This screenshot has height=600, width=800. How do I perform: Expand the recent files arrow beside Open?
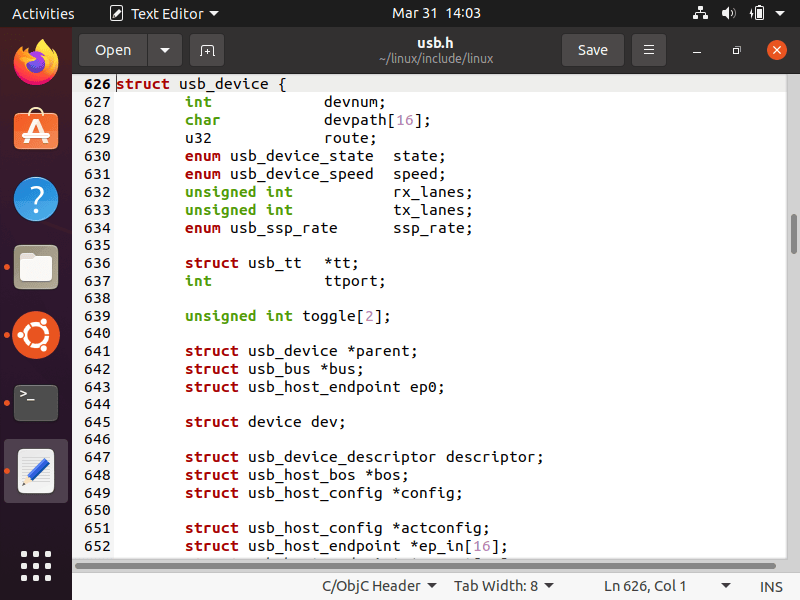point(165,50)
